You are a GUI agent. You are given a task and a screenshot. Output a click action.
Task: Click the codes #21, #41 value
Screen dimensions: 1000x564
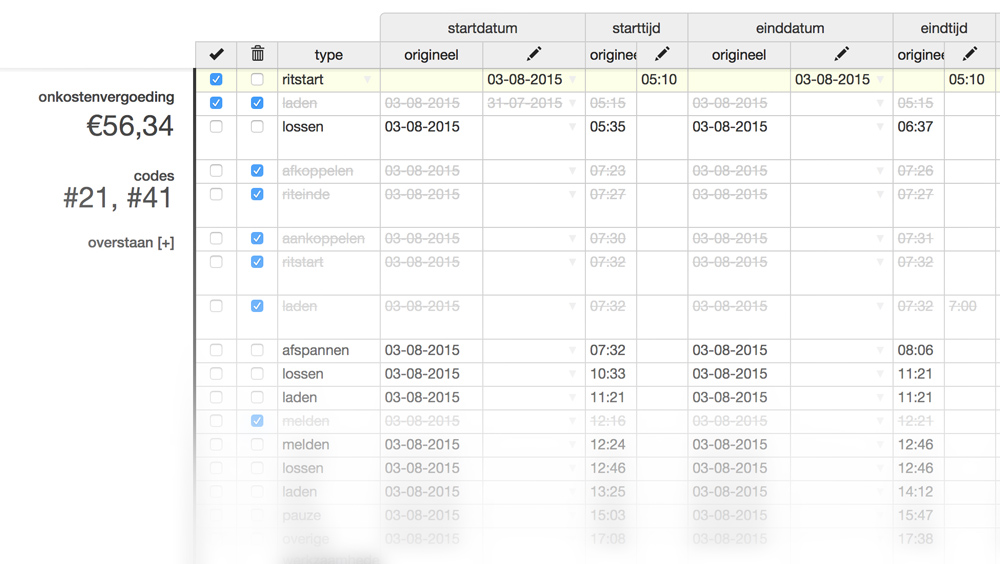[118, 198]
